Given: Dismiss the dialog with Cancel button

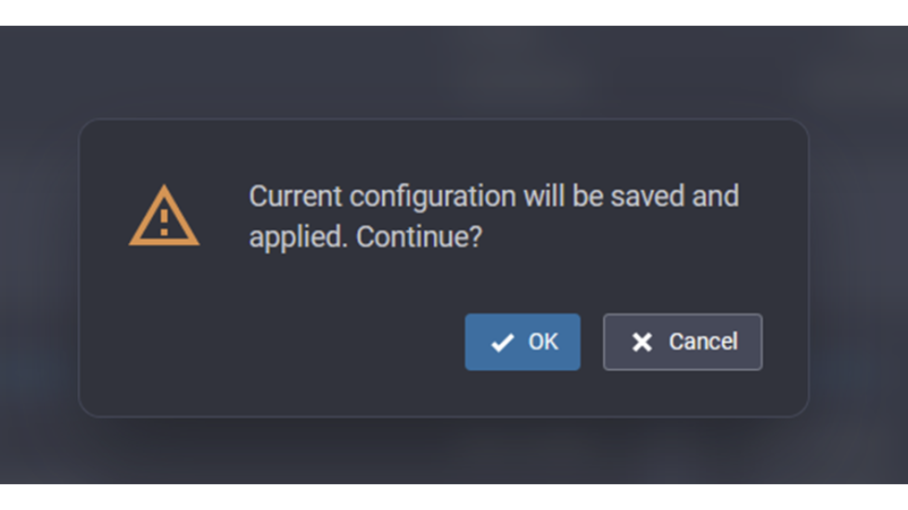Looking at the screenshot, I should pos(683,342).
